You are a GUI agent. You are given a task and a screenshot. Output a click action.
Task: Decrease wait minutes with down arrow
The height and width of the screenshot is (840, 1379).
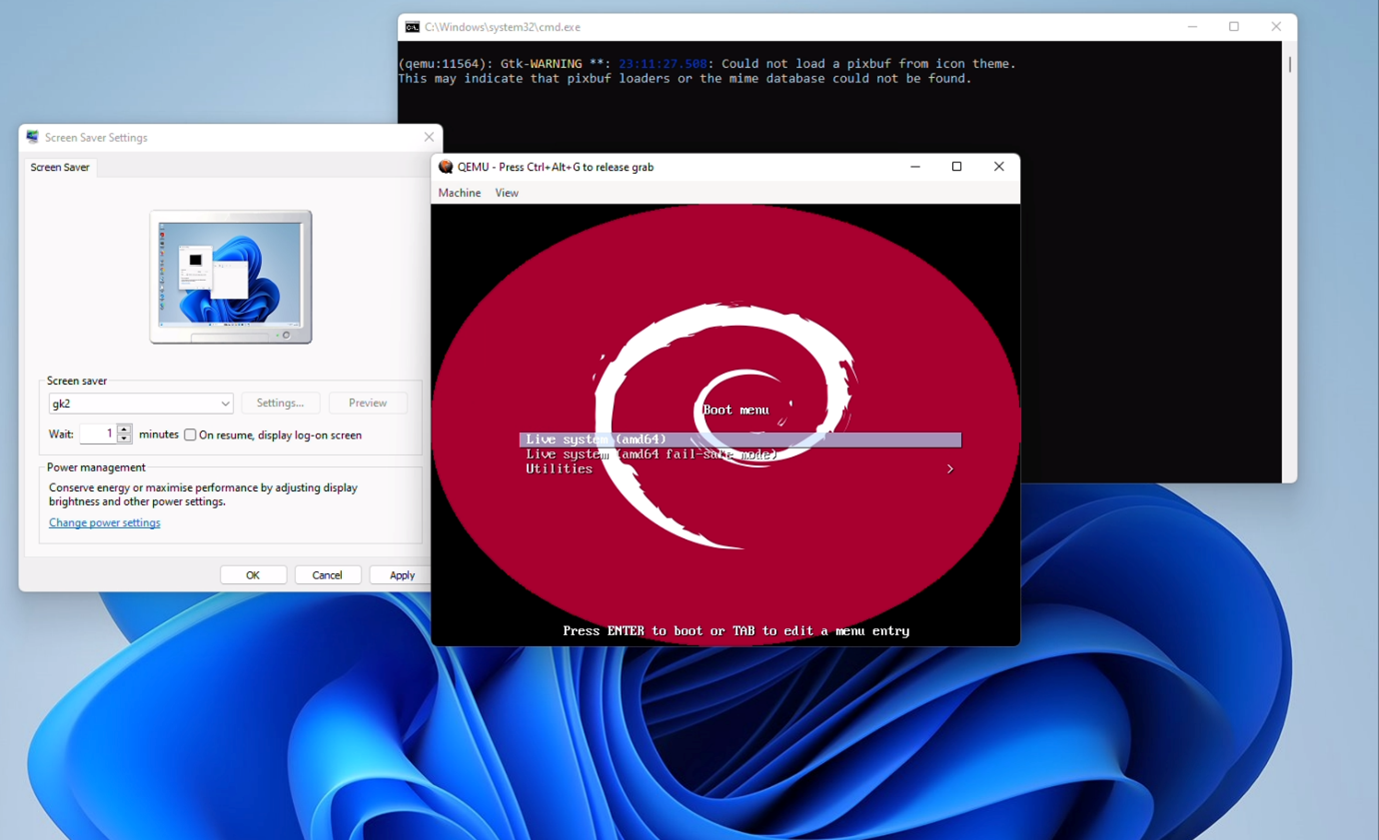124,439
